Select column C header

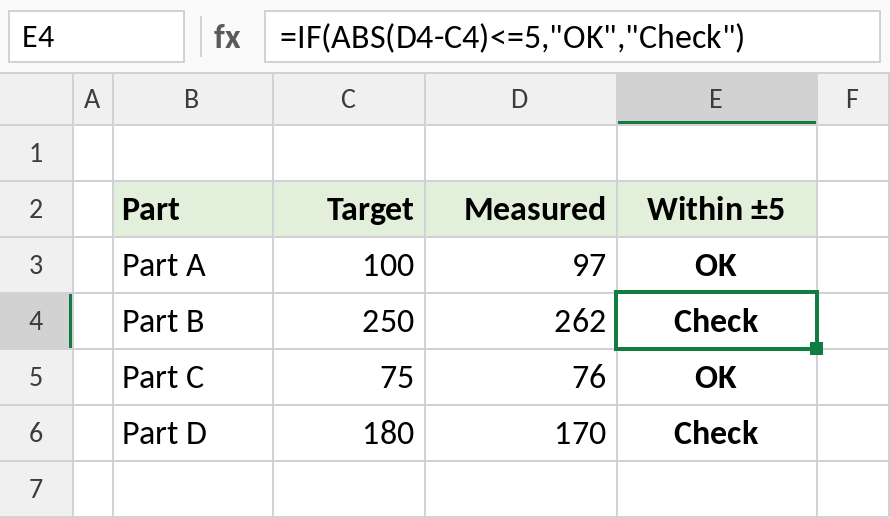tap(349, 99)
